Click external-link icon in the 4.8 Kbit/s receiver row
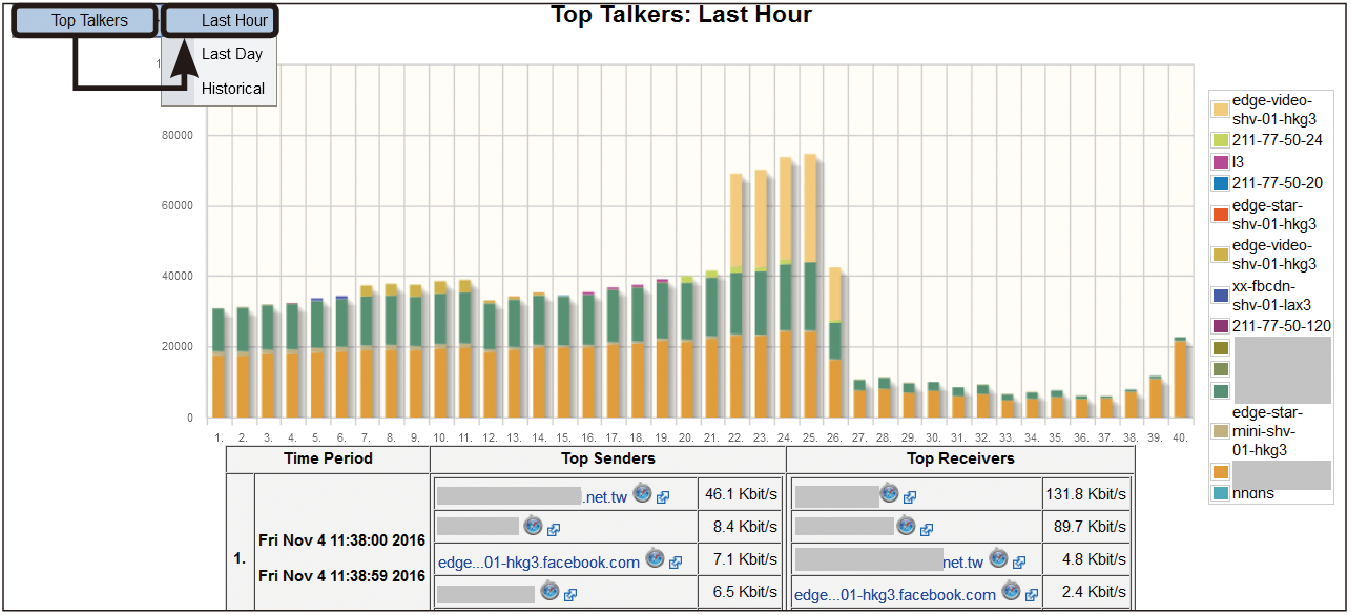Image resolution: width=1351 pixels, height=615 pixels. pyautogui.click(x=1019, y=563)
